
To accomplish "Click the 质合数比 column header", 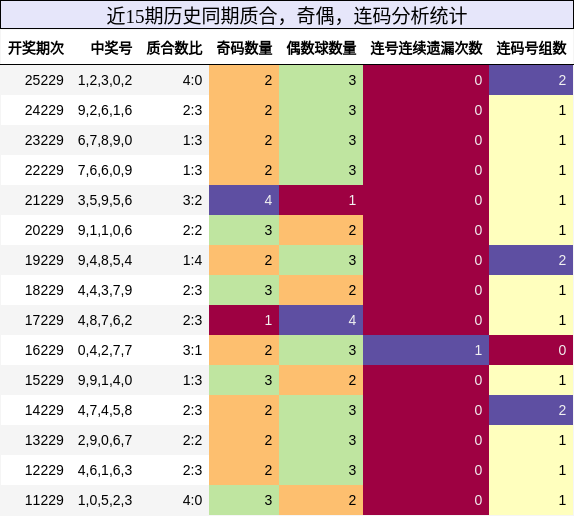I will point(174,48).
